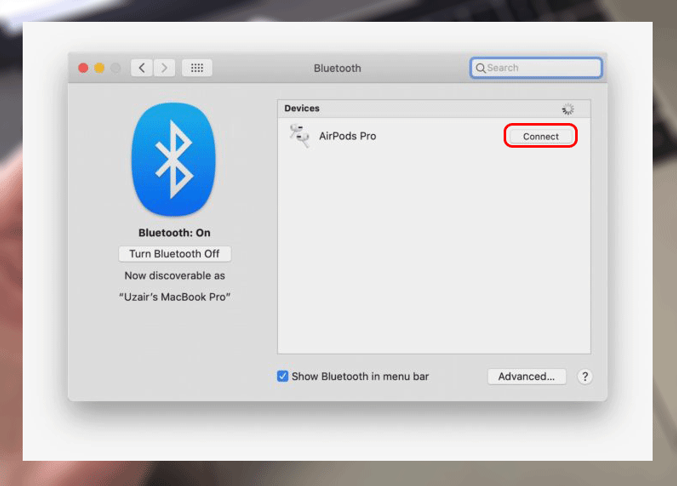Click the large Bluetooth logo icon
677x486 pixels.
pyautogui.click(x=174, y=159)
